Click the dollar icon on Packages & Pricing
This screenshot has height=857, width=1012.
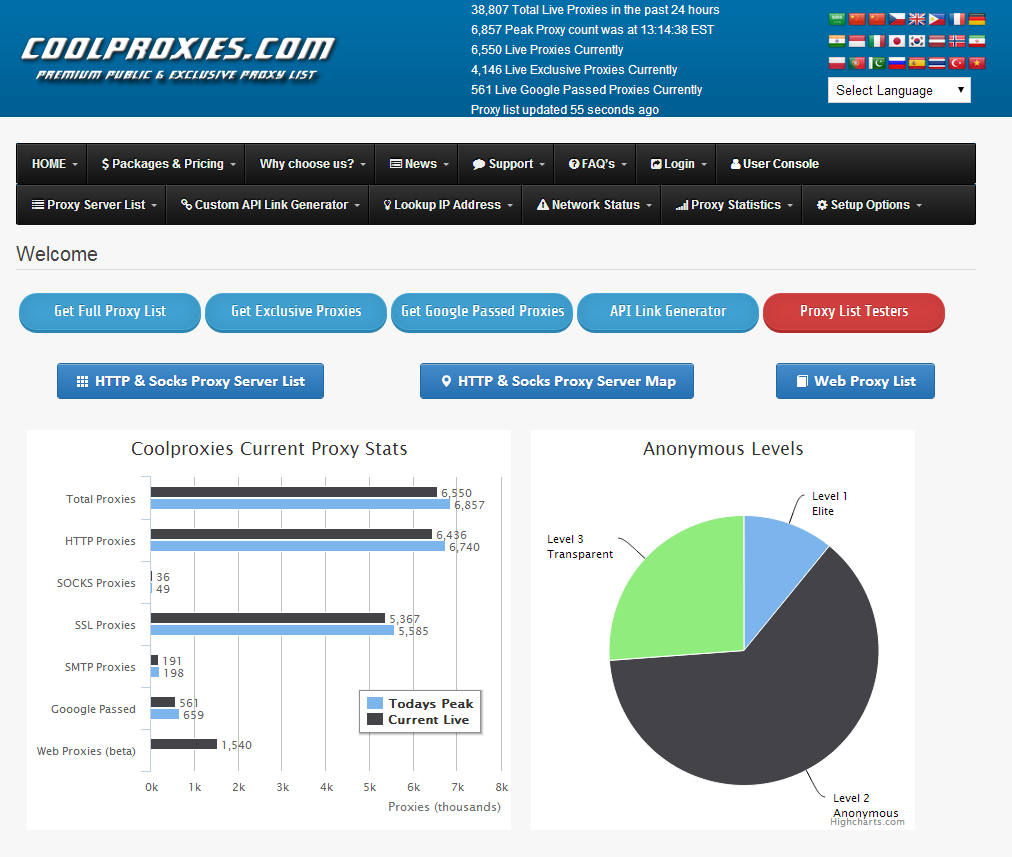pyautogui.click(x=105, y=164)
